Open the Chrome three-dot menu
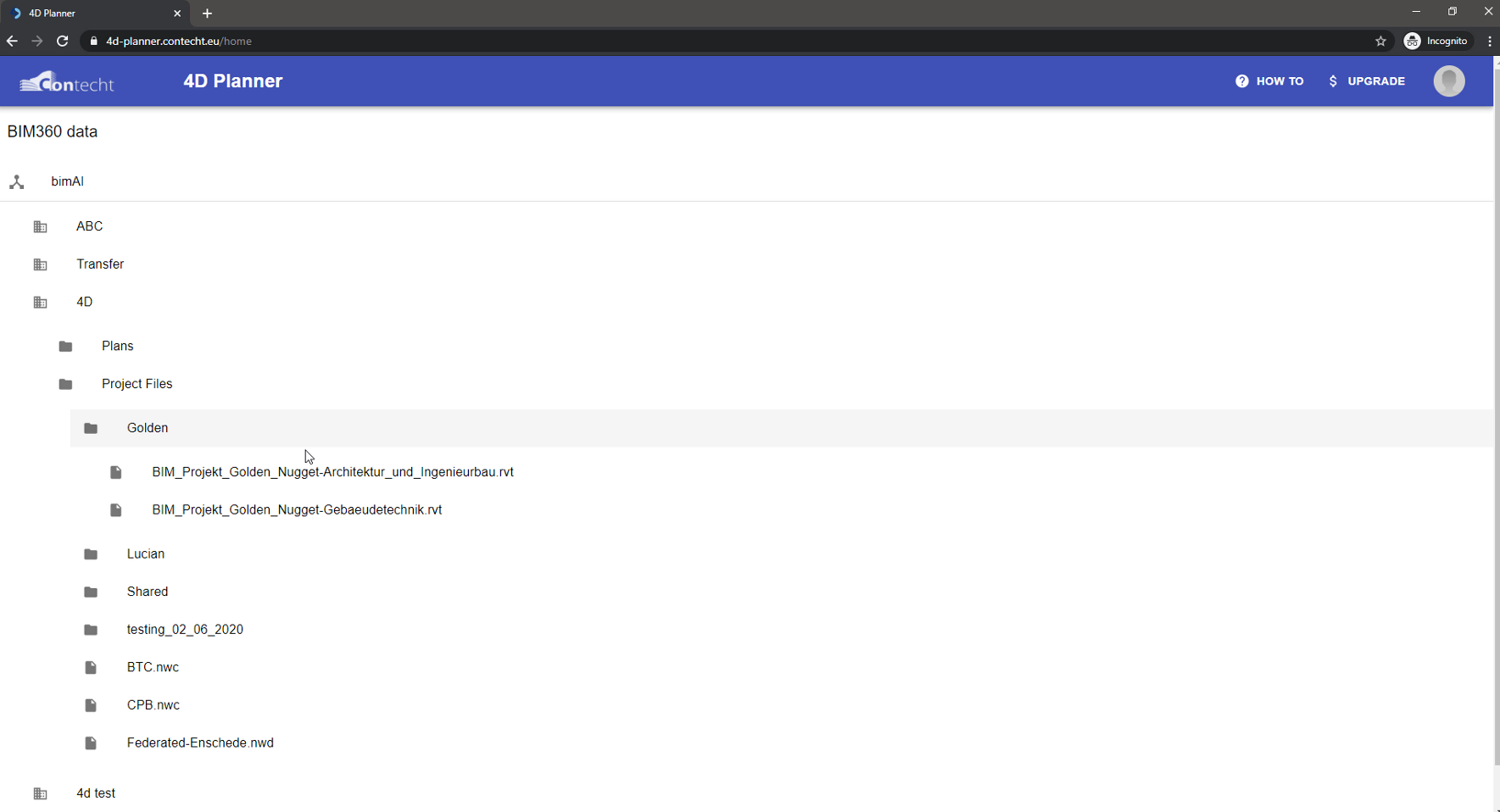1500x812 pixels. [x=1489, y=41]
